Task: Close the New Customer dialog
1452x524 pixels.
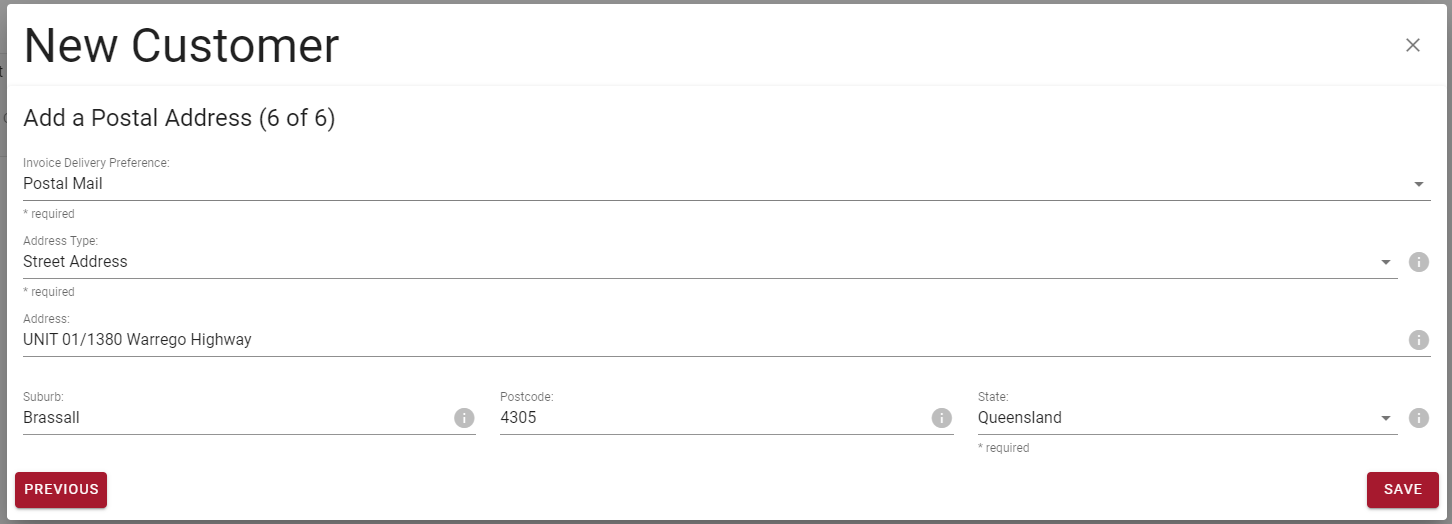Action: (1412, 45)
